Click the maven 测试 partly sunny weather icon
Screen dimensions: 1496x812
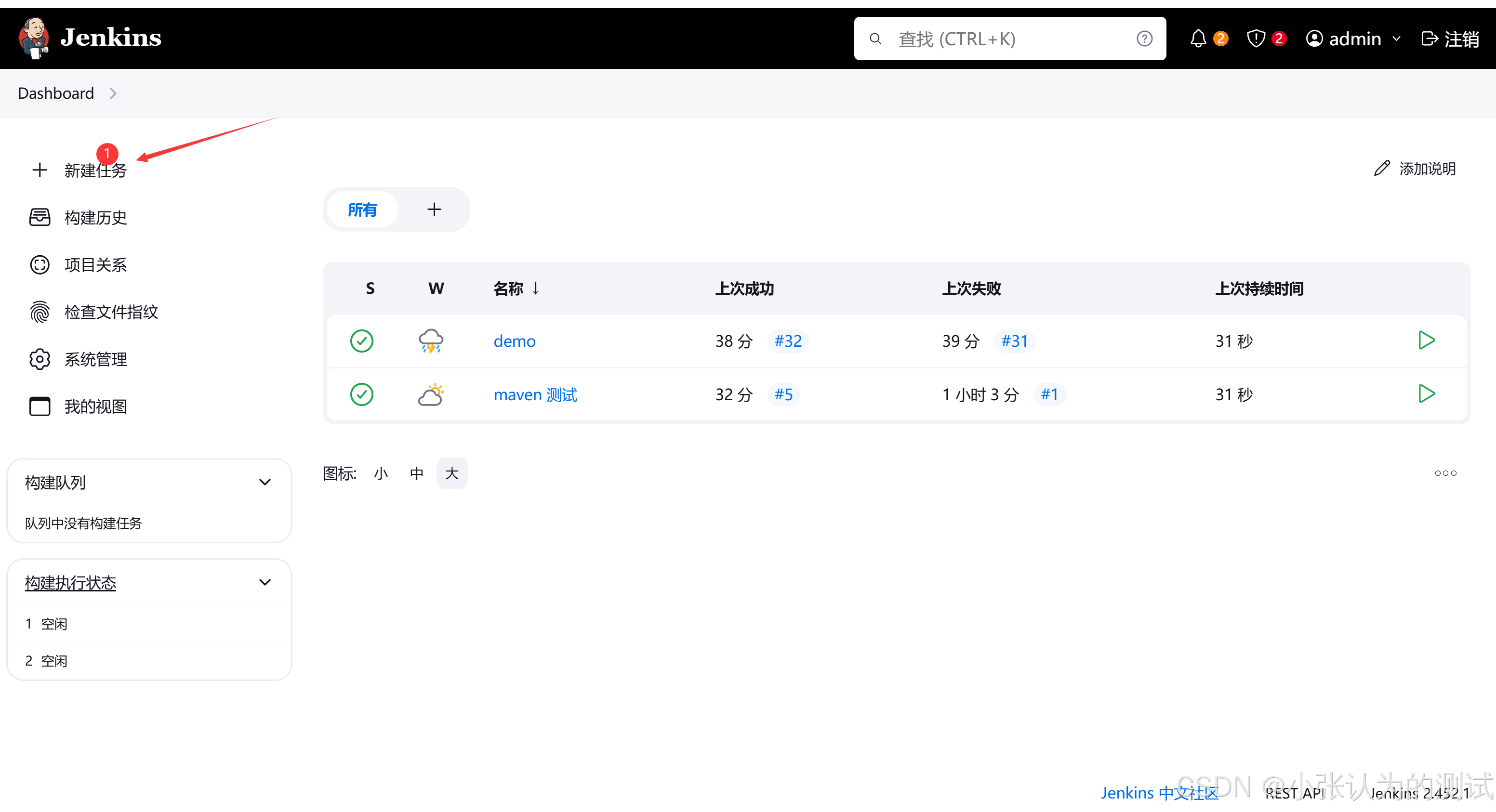tap(431, 394)
